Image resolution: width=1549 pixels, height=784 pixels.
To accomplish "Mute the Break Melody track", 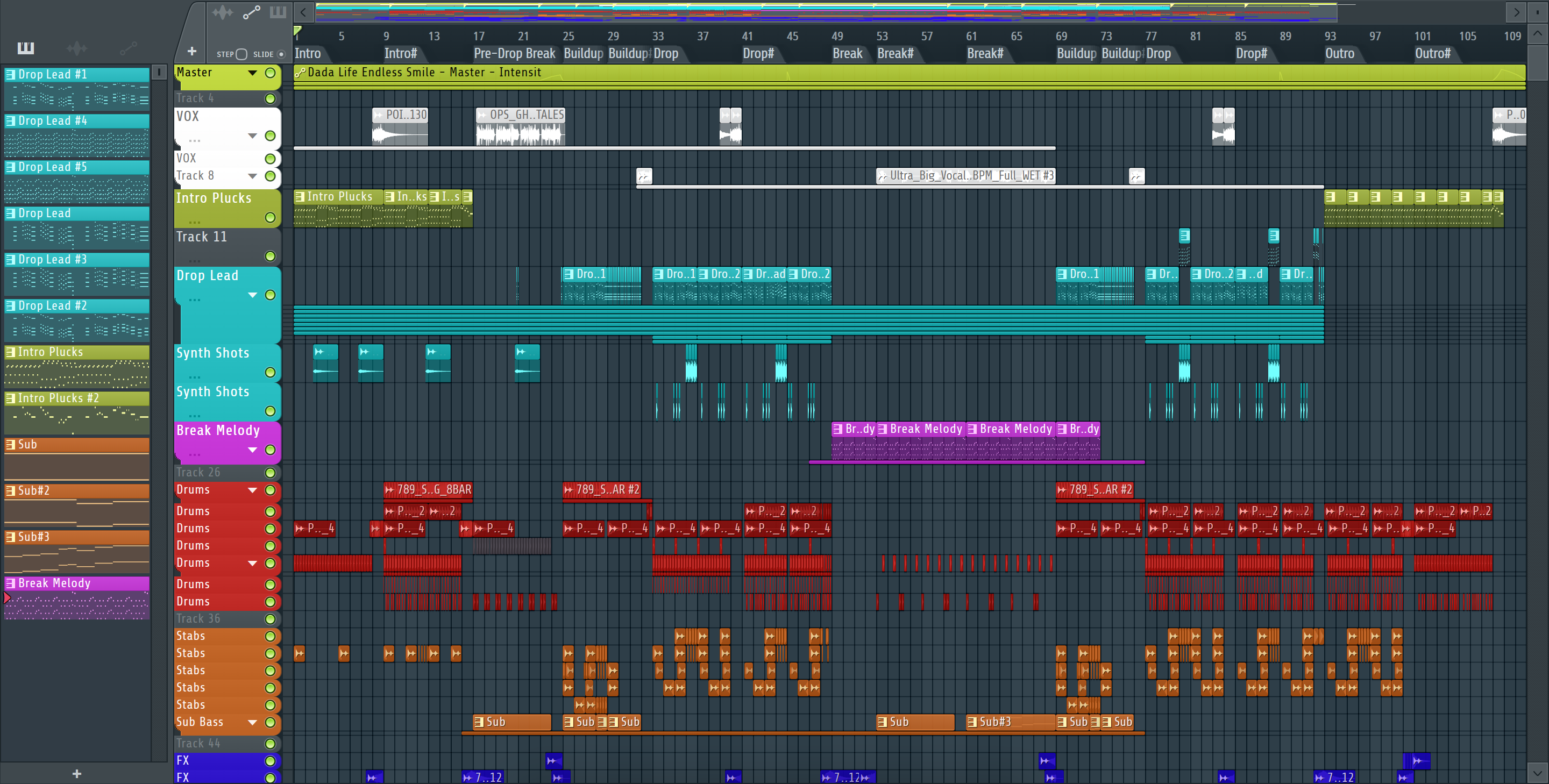I will click(271, 450).
